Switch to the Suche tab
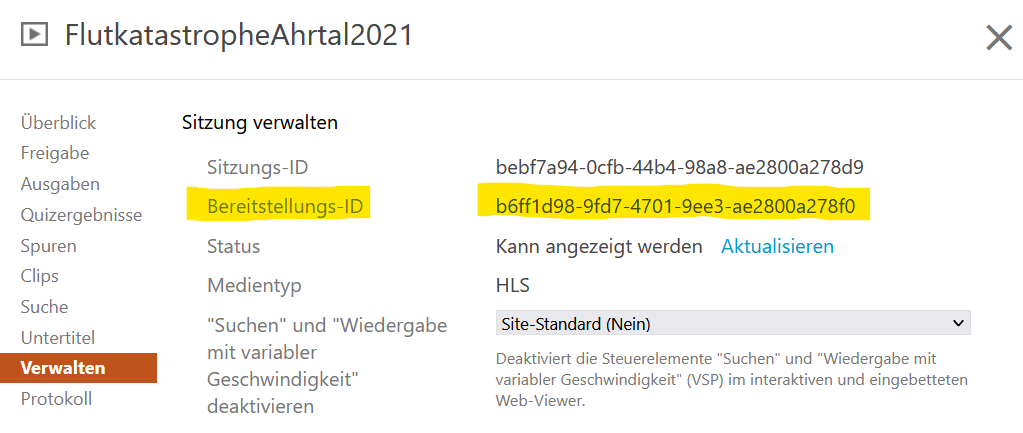The image size is (1023, 433). 44,306
